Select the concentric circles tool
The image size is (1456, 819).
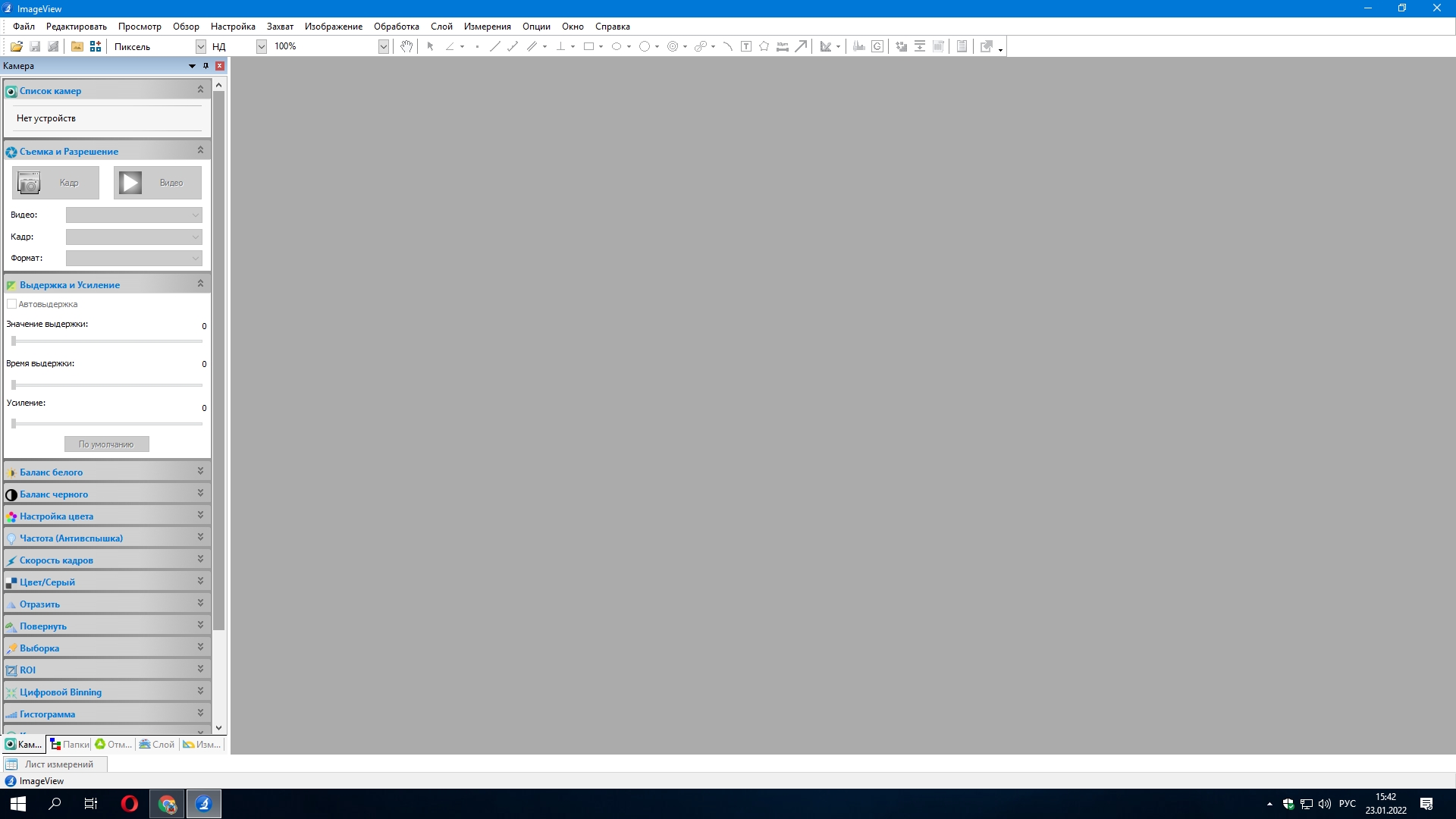[672, 46]
